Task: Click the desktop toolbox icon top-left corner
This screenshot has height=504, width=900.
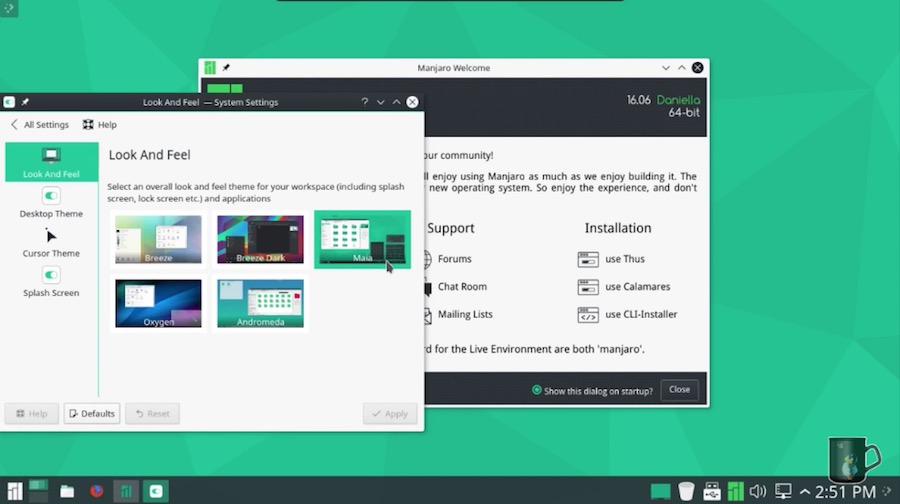Action: pyautogui.click(x=9, y=8)
